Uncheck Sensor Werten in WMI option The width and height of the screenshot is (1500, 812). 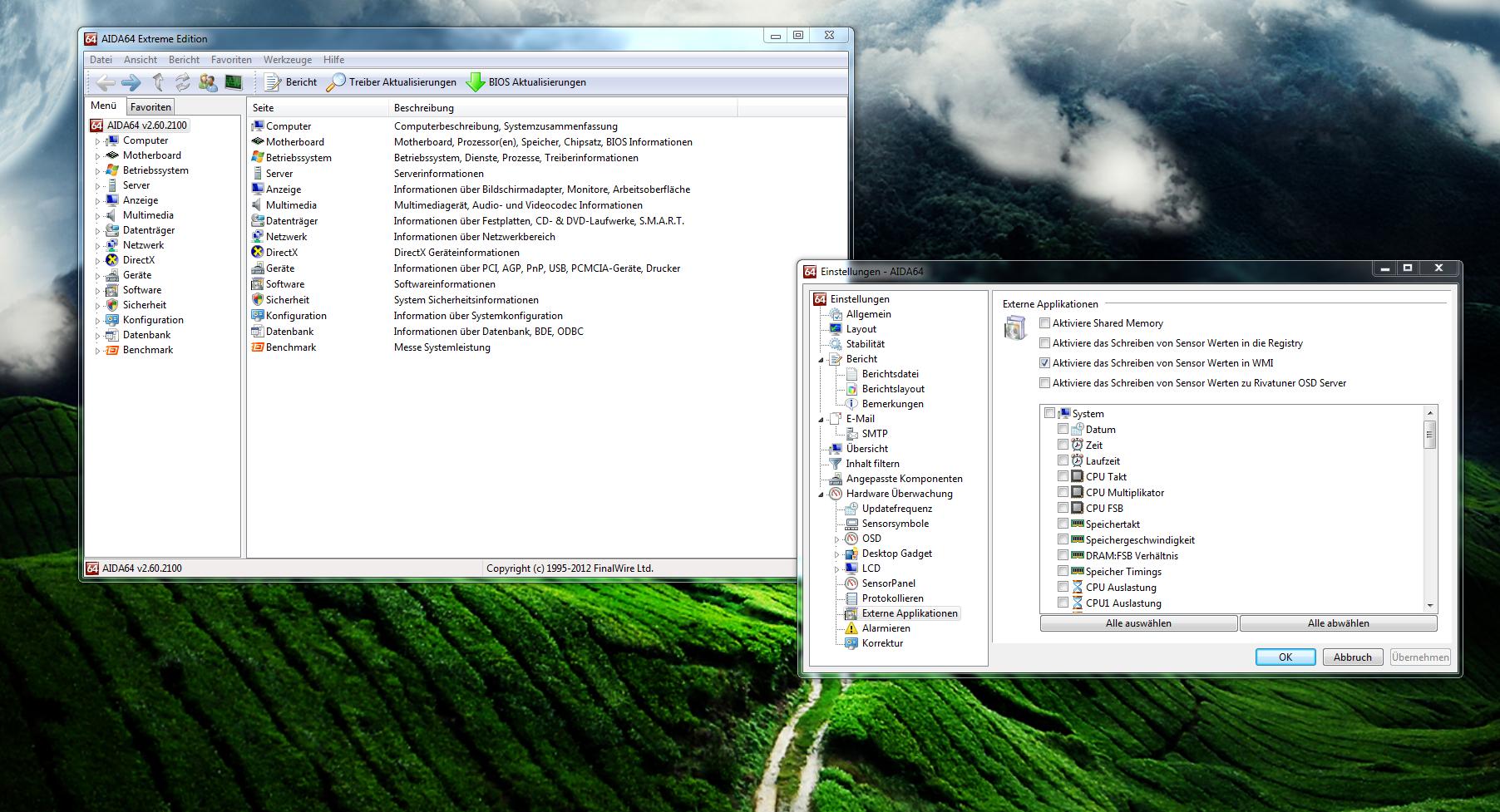pyautogui.click(x=1044, y=363)
